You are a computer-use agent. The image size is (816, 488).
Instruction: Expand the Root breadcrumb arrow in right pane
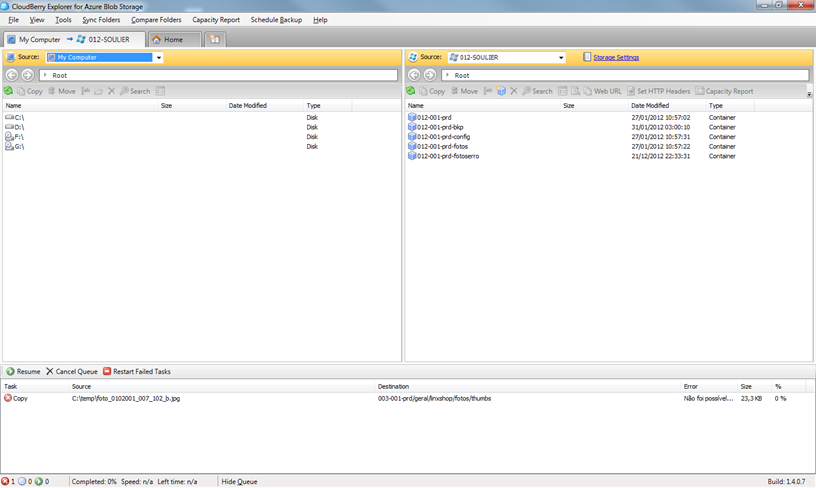click(447, 75)
